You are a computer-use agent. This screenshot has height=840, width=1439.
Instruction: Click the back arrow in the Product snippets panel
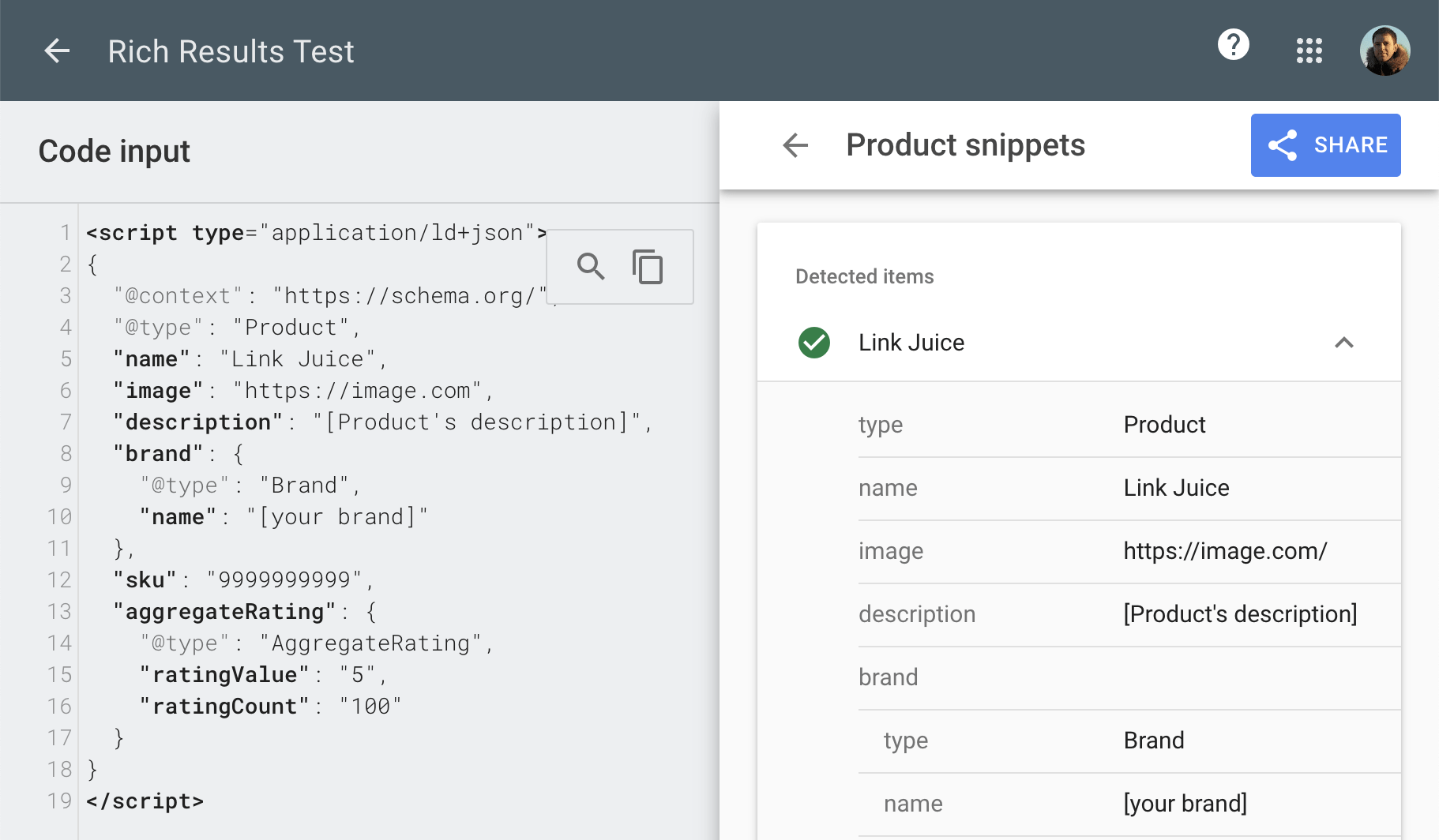click(x=795, y=145)
